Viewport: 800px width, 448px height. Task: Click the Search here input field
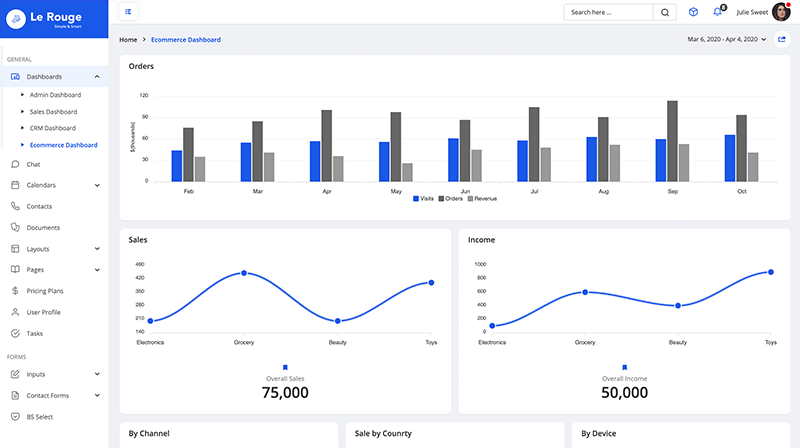pyautogui.click(x=609, y=12)
